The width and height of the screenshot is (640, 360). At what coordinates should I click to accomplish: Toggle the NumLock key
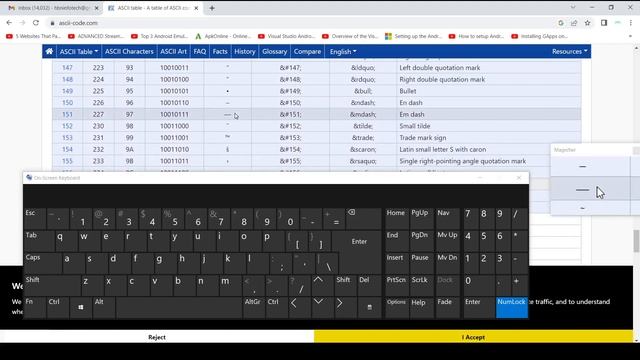tap(512, 307)
